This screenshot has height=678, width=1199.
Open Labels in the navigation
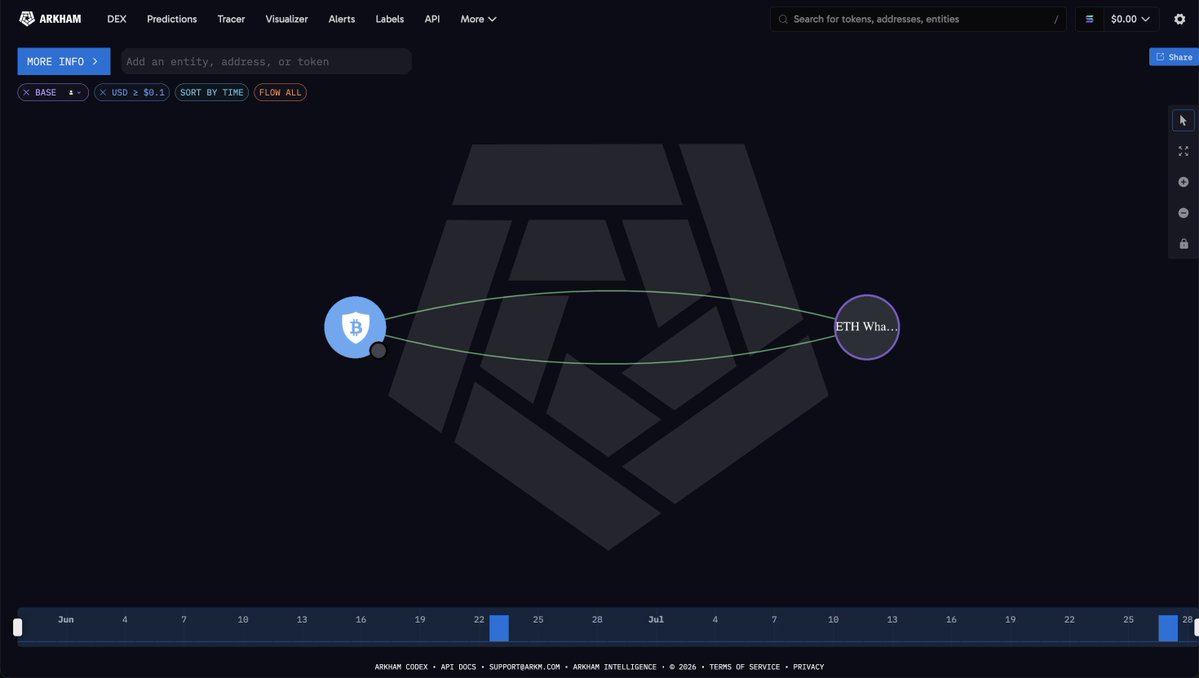tap(389, 19)
